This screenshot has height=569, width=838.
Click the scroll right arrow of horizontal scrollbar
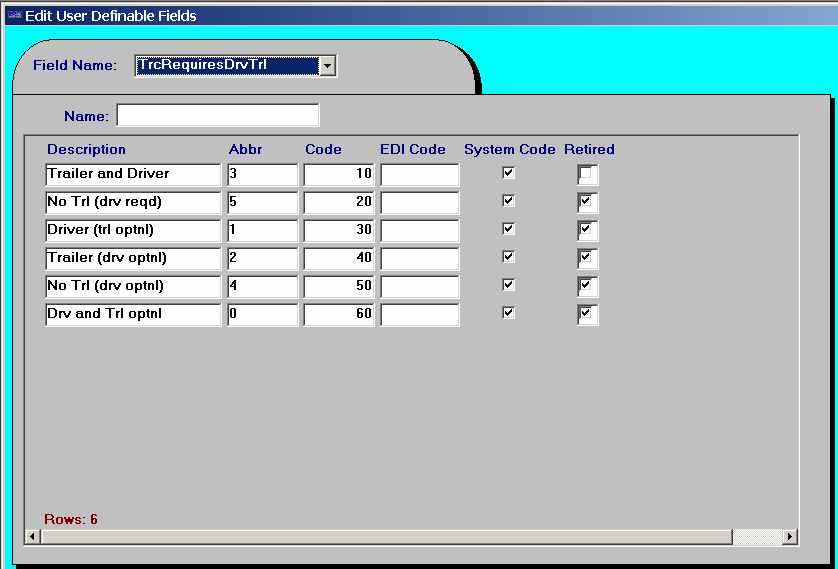(x=789, y=537)
